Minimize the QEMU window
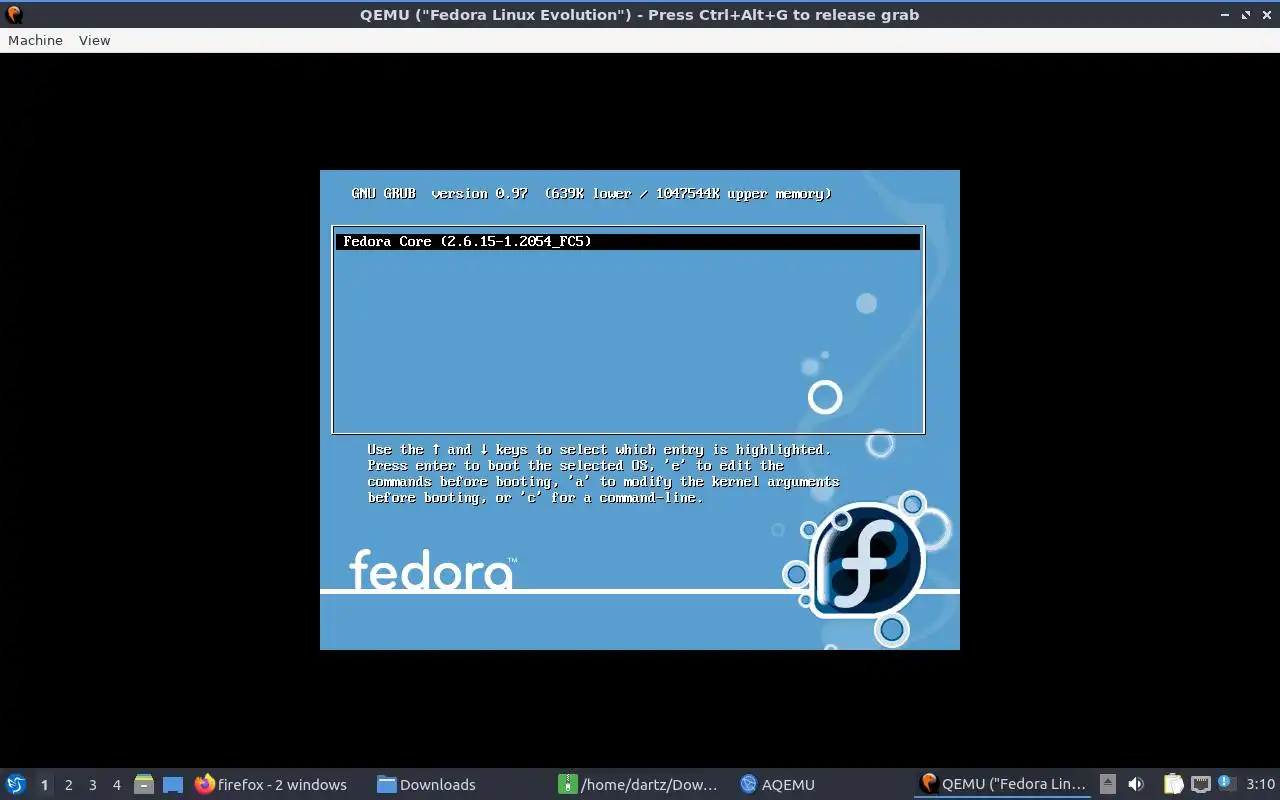Viewport: 1280px width, 800px height. [x=1225, y=15]
